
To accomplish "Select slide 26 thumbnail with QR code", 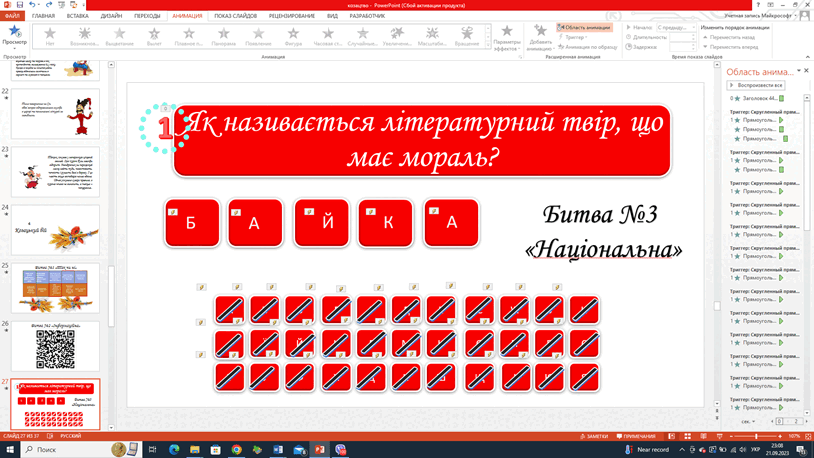I will pos(55,346).
